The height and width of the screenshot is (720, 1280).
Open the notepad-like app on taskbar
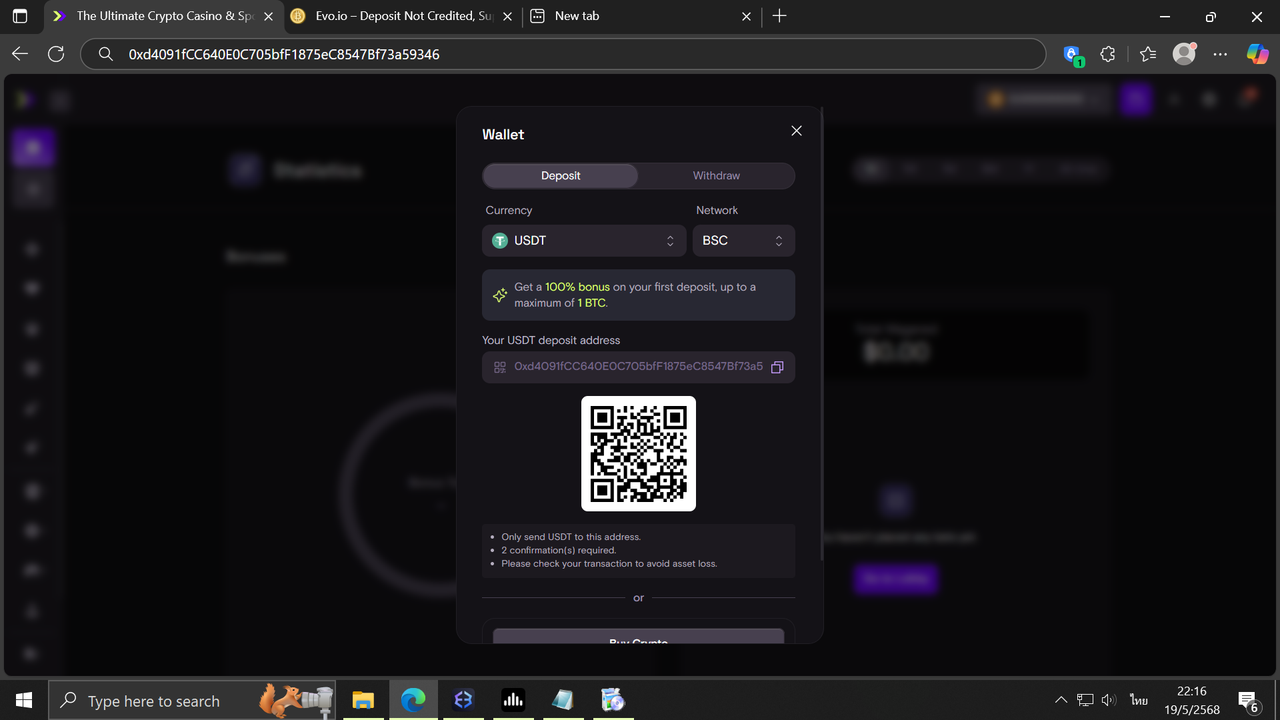click(x=563, y=700)
